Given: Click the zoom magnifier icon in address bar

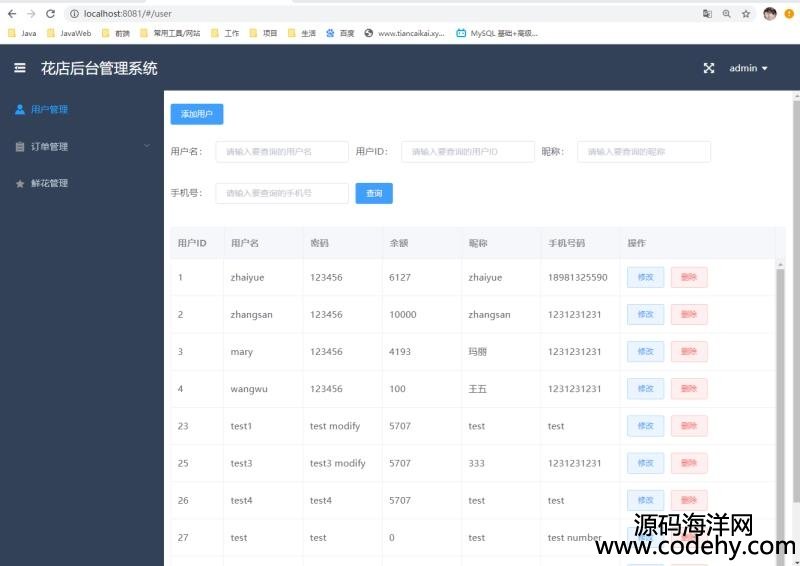Looking at the screenshot, I should [727, 14].
